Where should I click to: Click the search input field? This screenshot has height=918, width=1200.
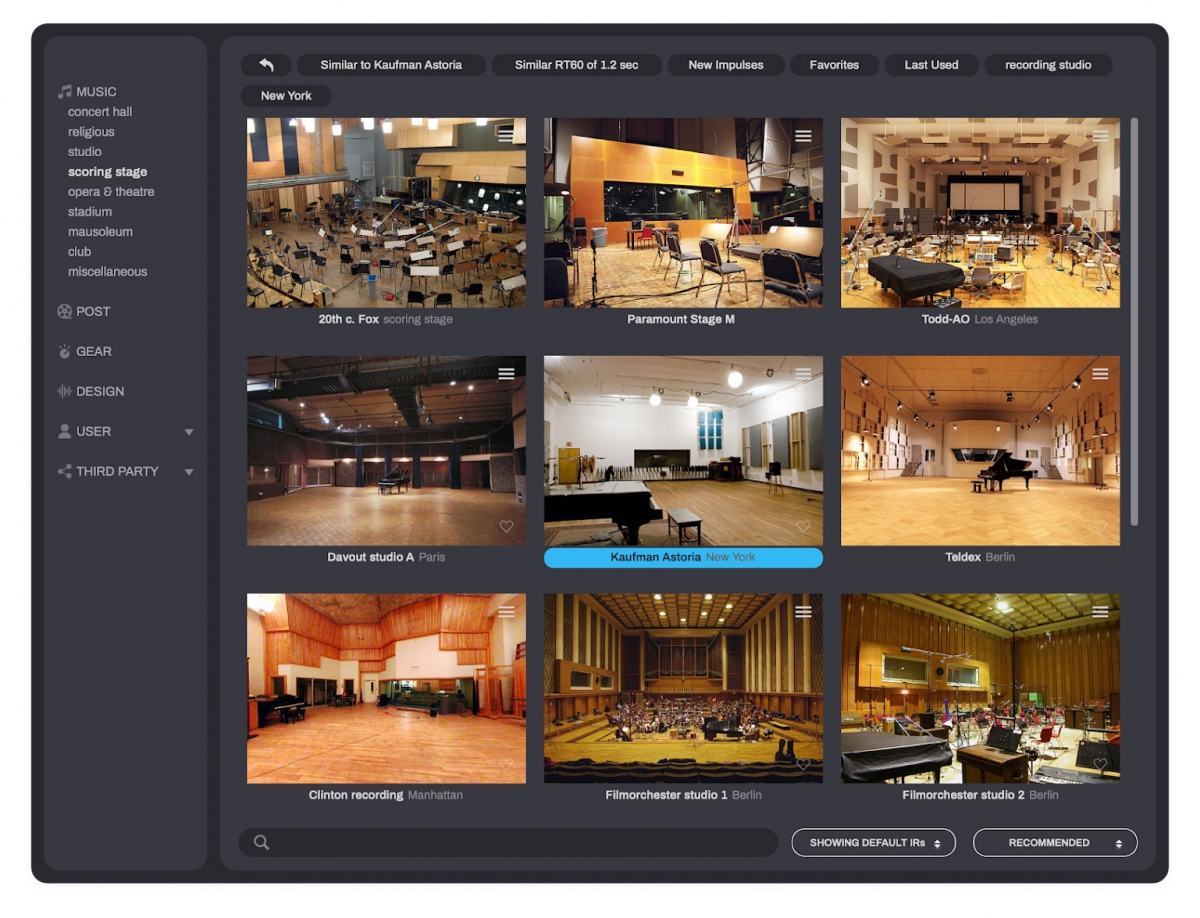click(508, 842)
